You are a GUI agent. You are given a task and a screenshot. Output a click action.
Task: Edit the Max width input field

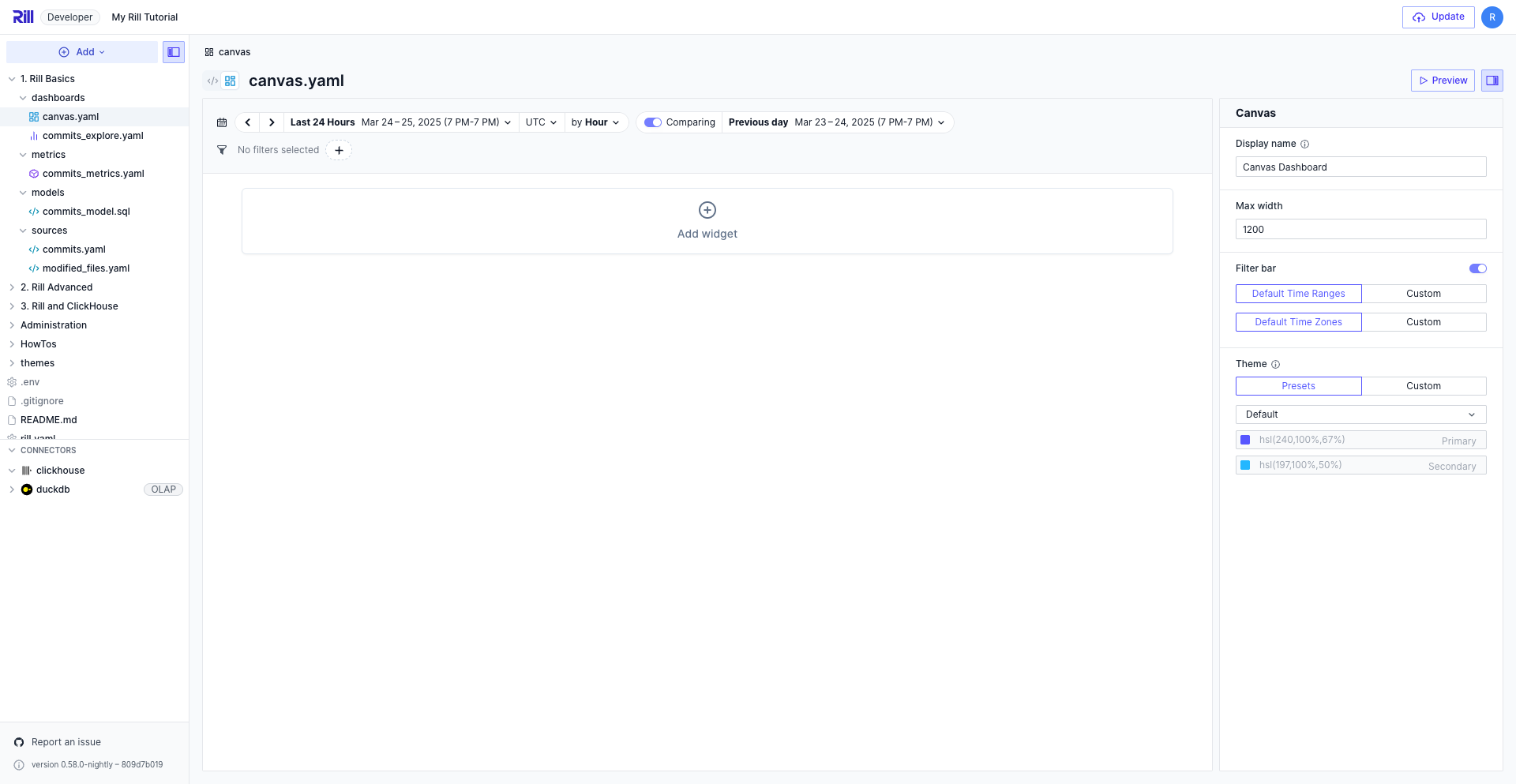pos(1360,229)
